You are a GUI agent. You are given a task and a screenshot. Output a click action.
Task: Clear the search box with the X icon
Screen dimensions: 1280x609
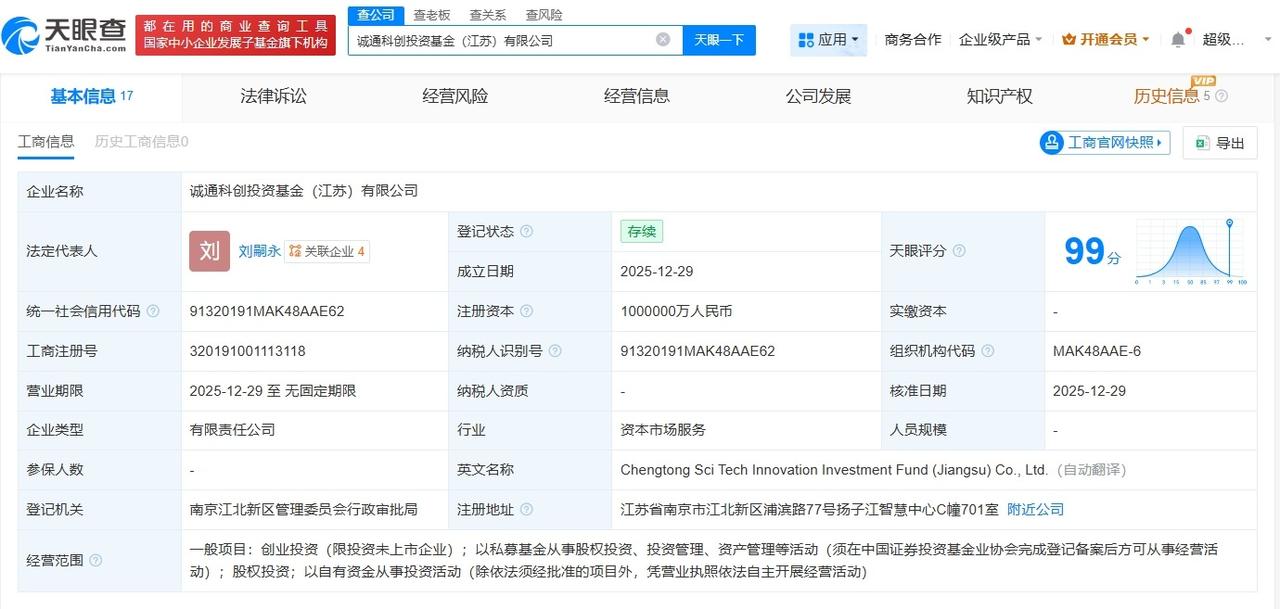[x=663, y=40]
